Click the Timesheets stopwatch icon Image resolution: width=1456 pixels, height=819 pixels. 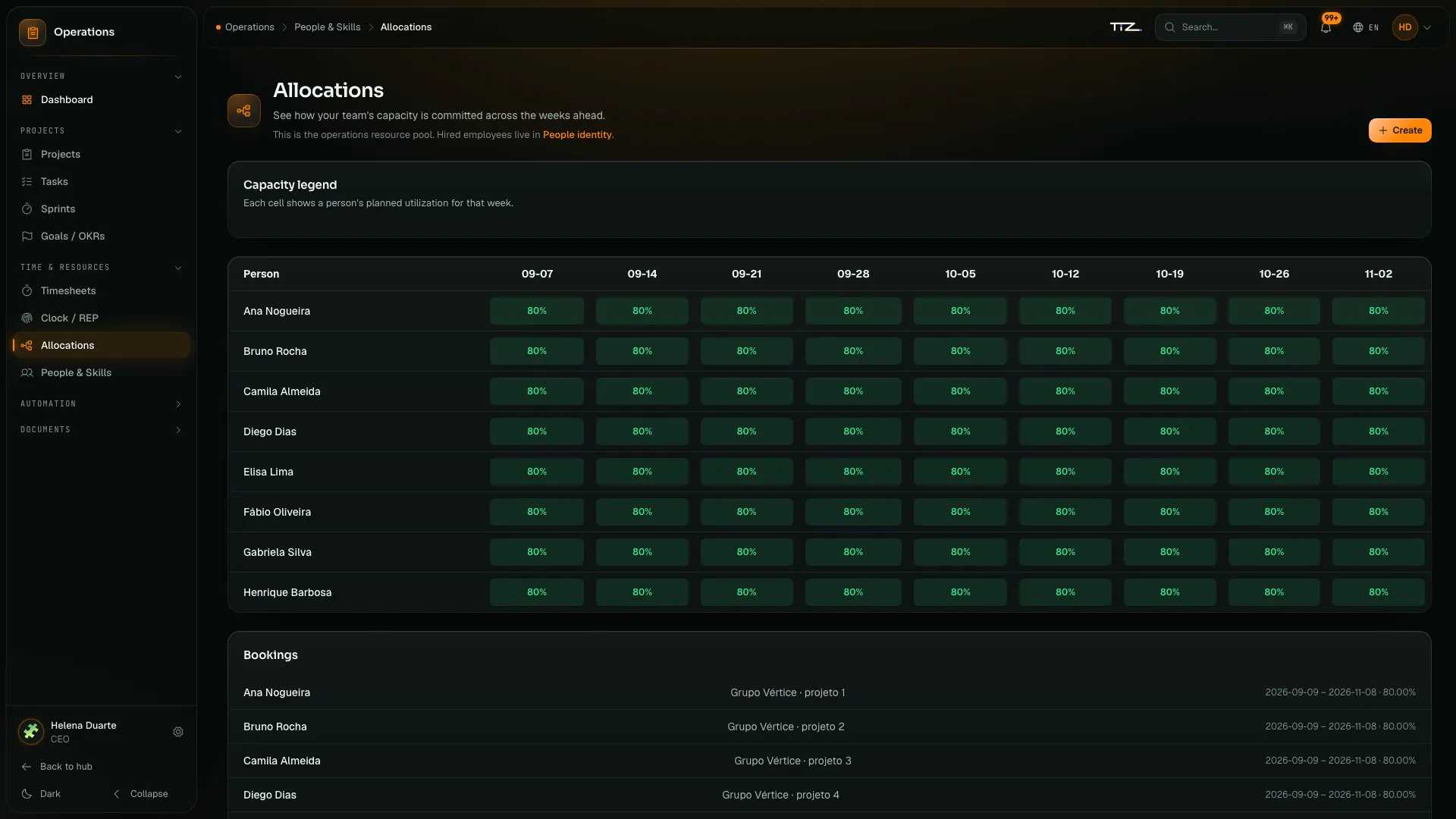tap(27, 290)
